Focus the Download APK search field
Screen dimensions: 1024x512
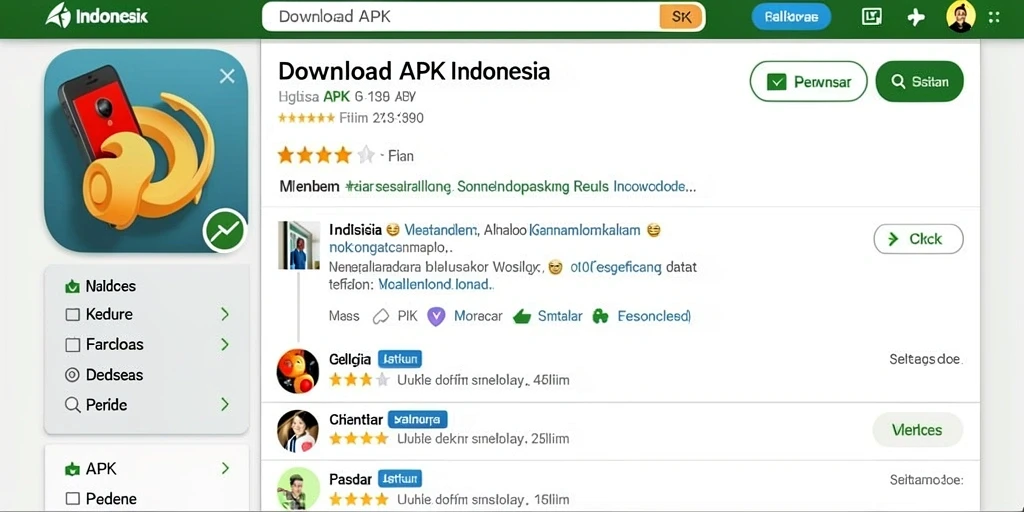460,17
